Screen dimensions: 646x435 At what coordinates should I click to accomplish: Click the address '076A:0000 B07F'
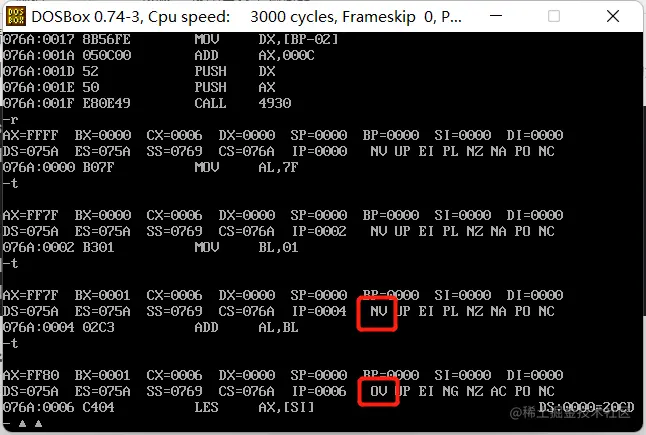pos(59,167)
